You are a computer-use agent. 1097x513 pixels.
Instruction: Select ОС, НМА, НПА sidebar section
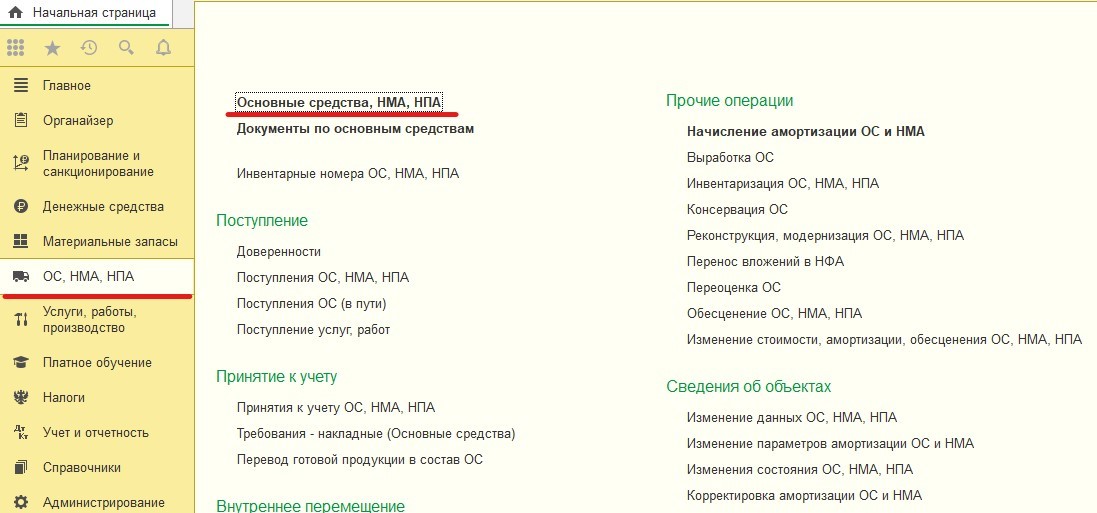coord(88,277)
